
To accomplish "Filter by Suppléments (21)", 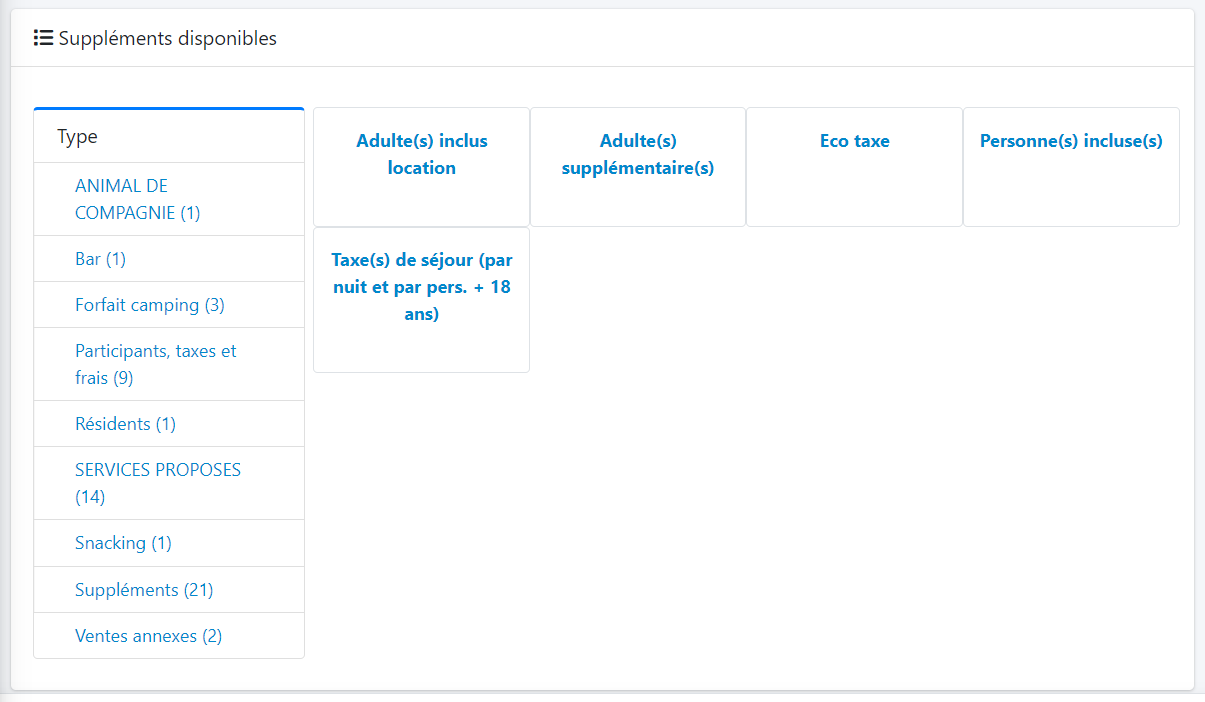I will (144, 590).
